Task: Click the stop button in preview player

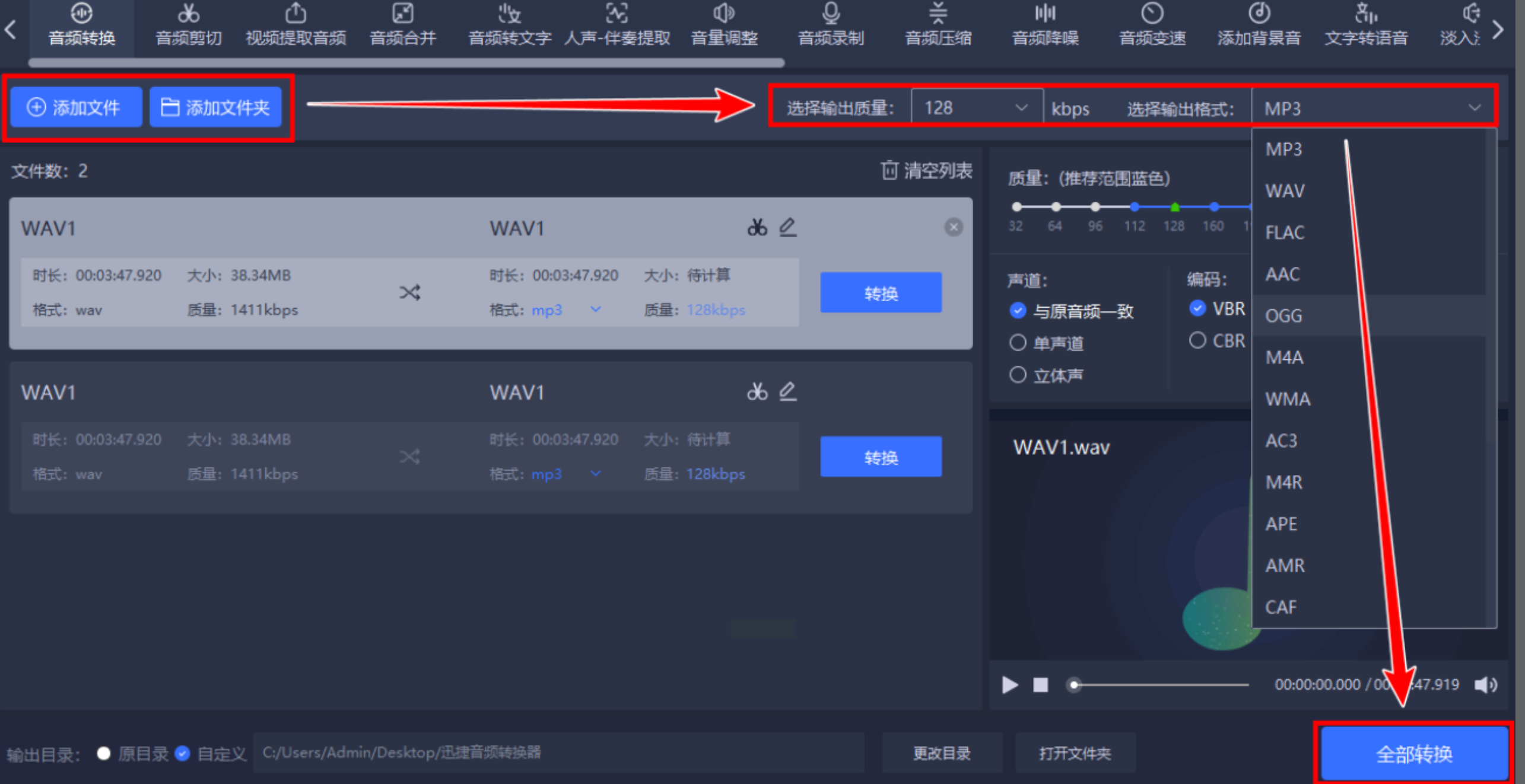Action: (1040, 685)
